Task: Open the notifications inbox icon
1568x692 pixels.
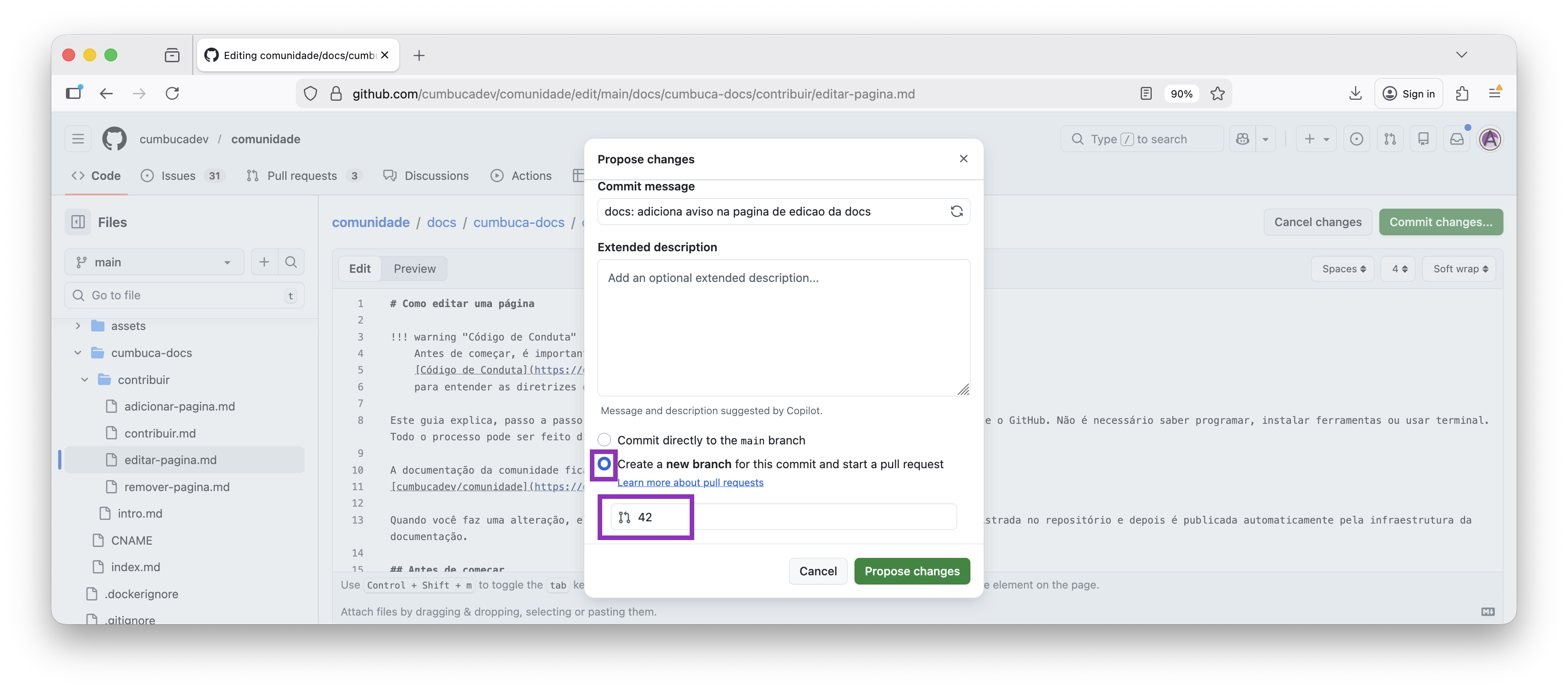Action: (x=1457, y=139)
